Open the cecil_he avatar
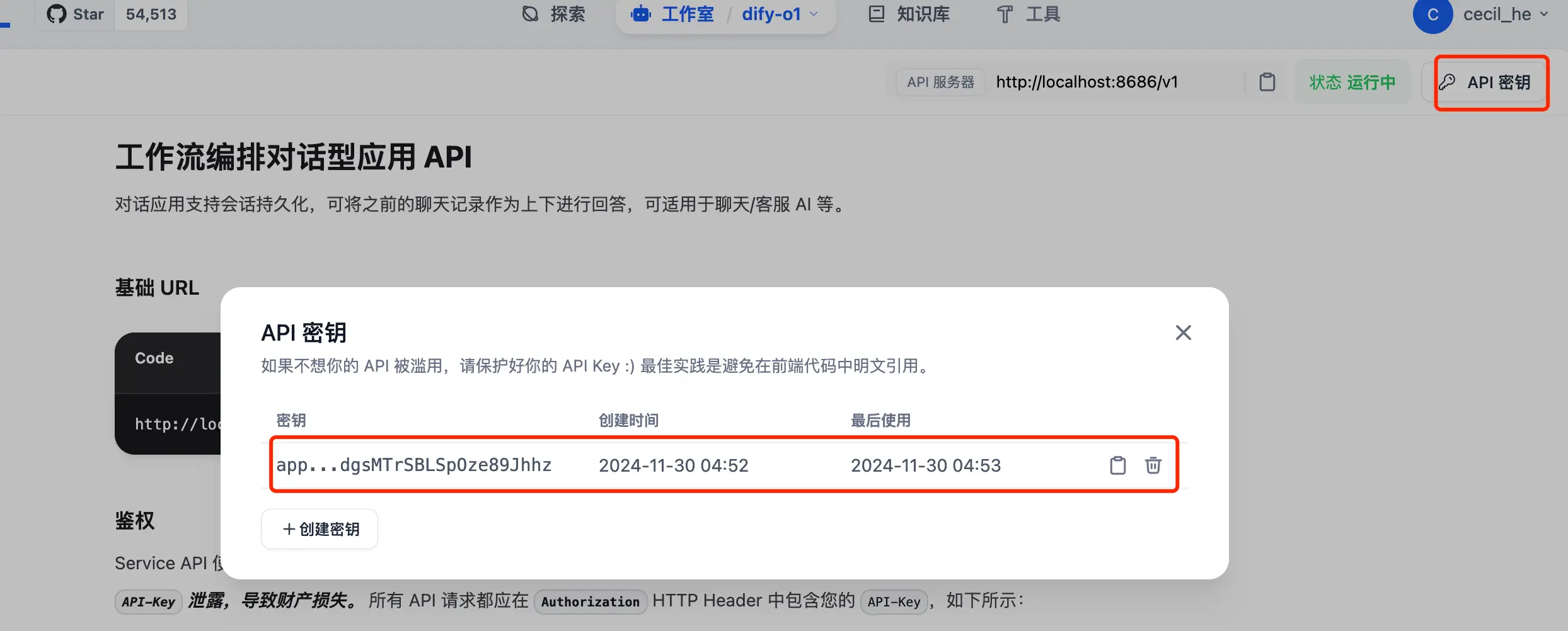 (x=1433, y=14)
